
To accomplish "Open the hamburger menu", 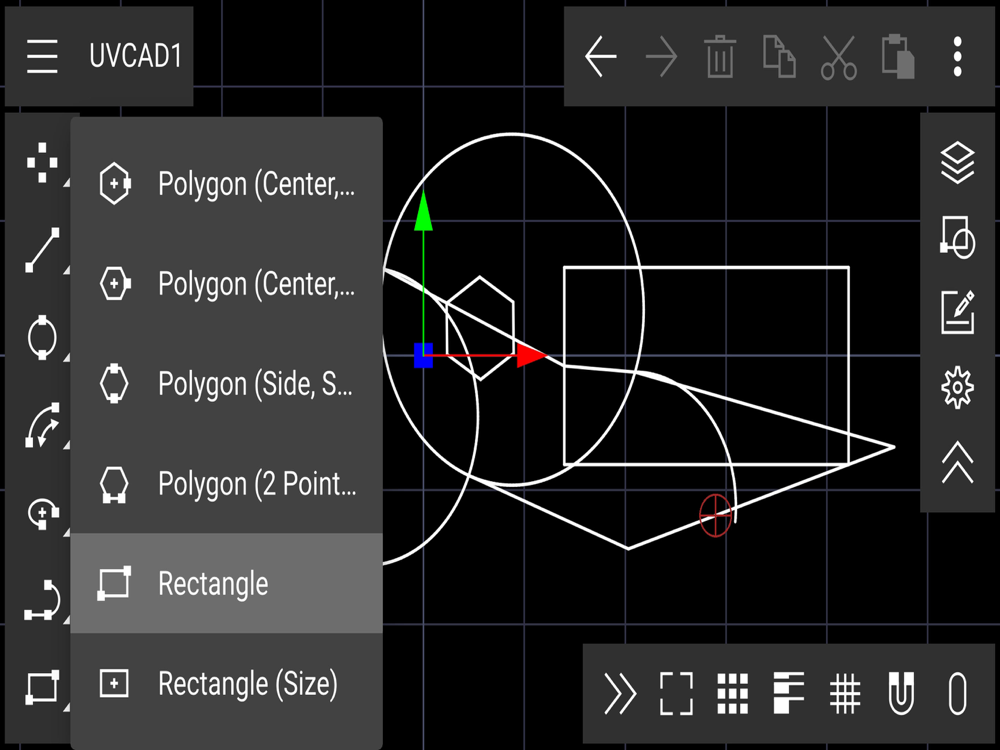I will 42,56.
